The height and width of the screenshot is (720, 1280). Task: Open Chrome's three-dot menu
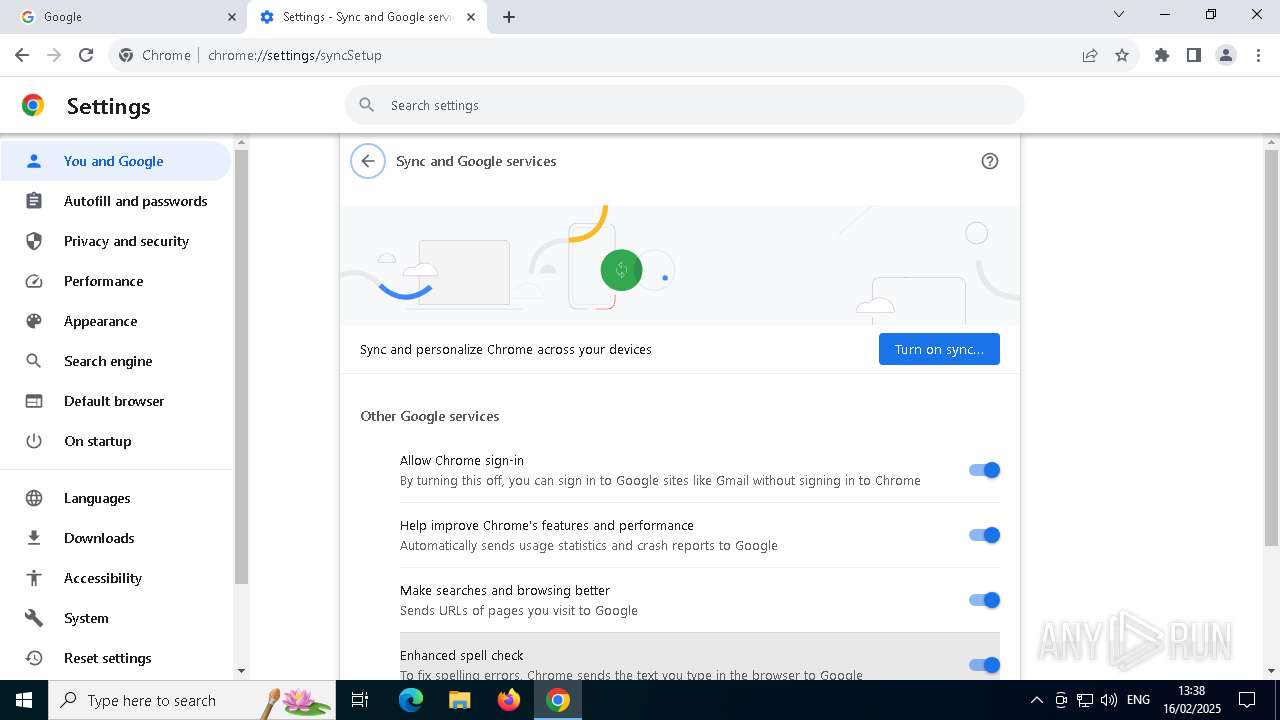coord(1258,55)
